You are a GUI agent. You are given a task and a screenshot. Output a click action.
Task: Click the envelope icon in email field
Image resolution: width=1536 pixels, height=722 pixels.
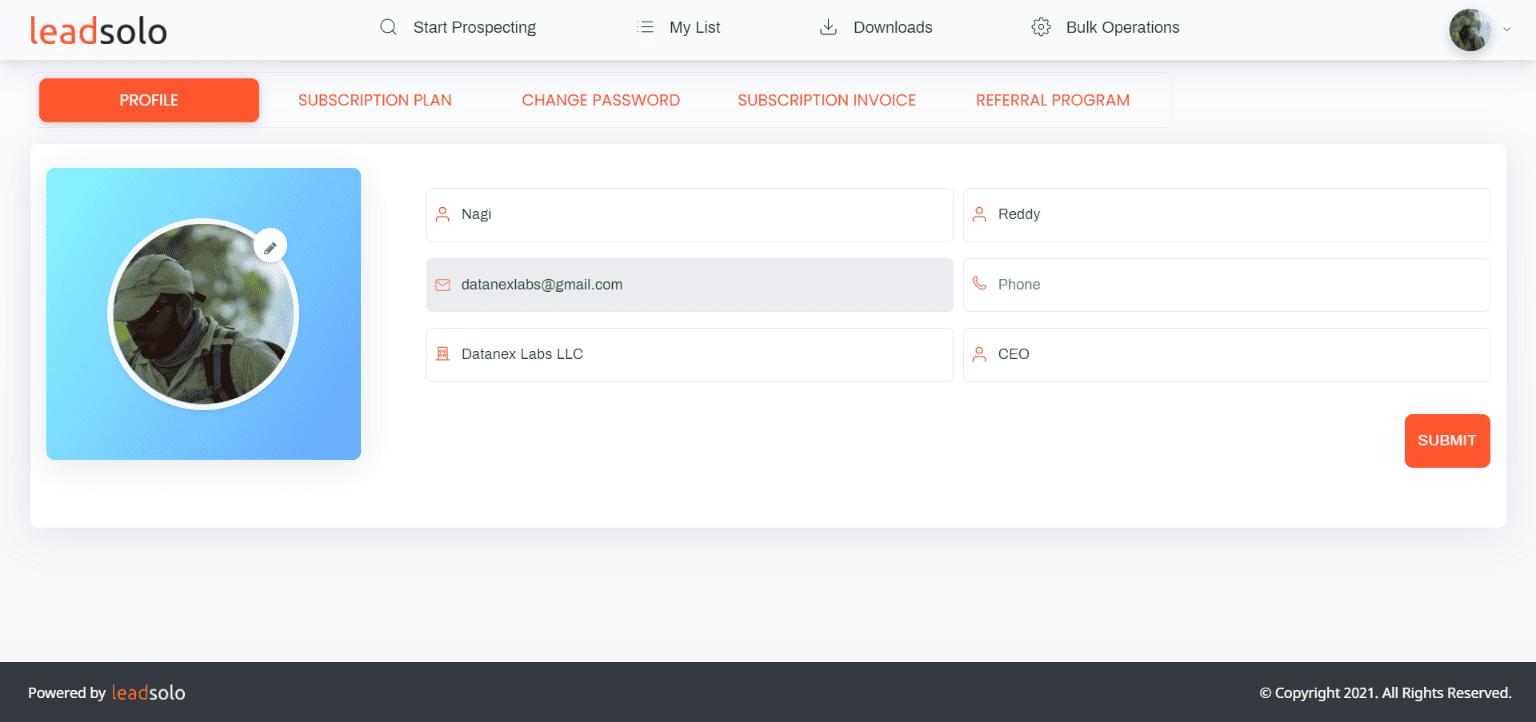tap(443, 285)
